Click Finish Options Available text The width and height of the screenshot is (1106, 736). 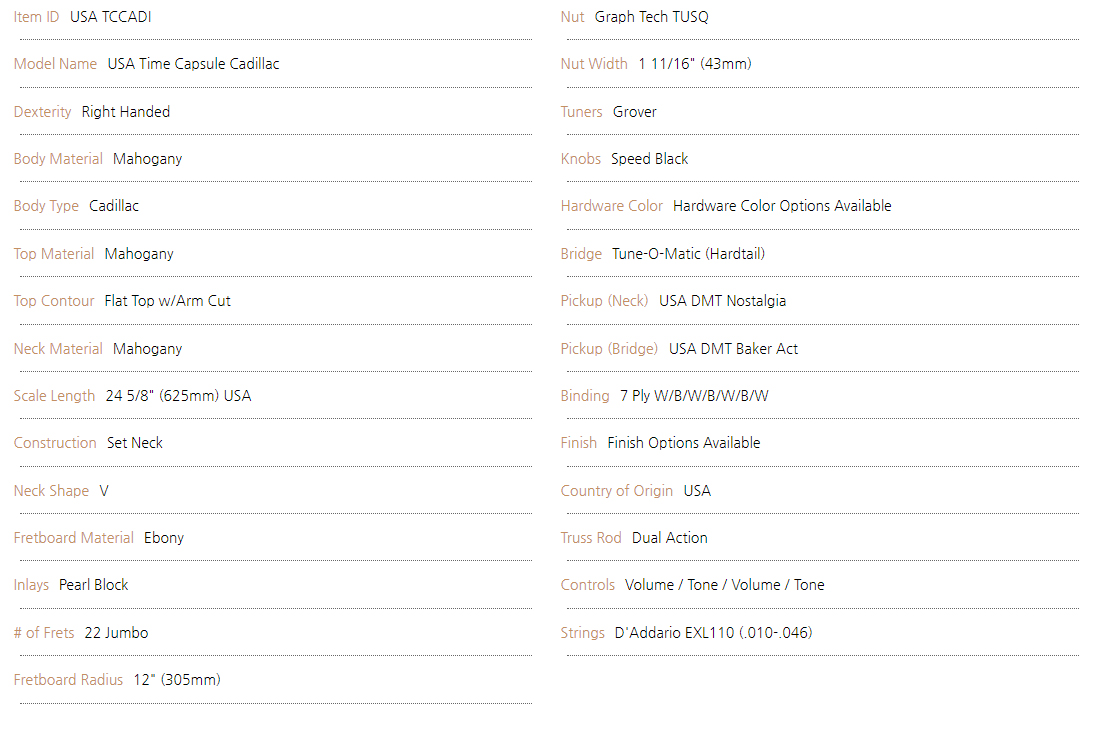(x=683, y=443)
